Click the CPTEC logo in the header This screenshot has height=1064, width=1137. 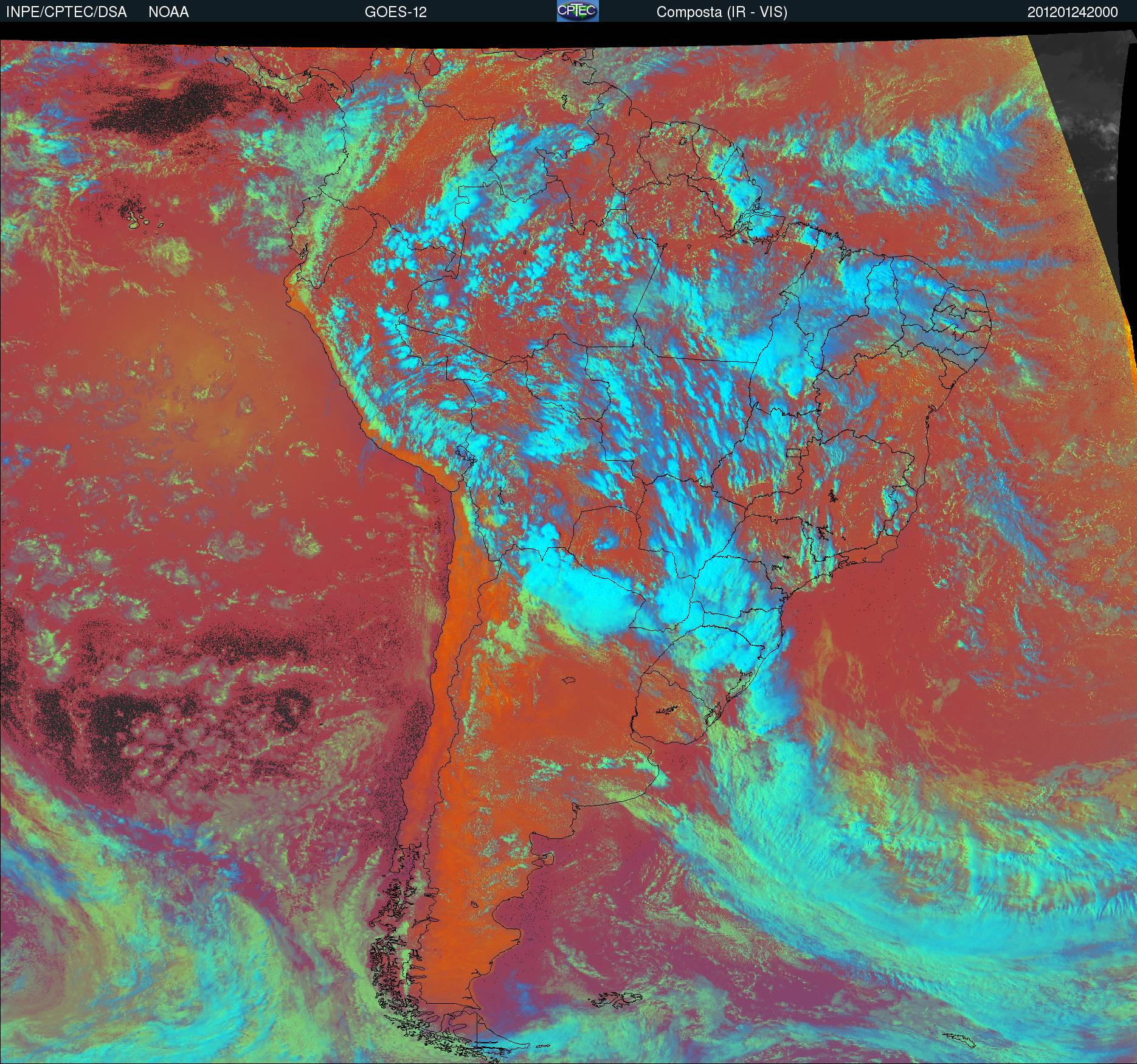click(x=578, y=11)
